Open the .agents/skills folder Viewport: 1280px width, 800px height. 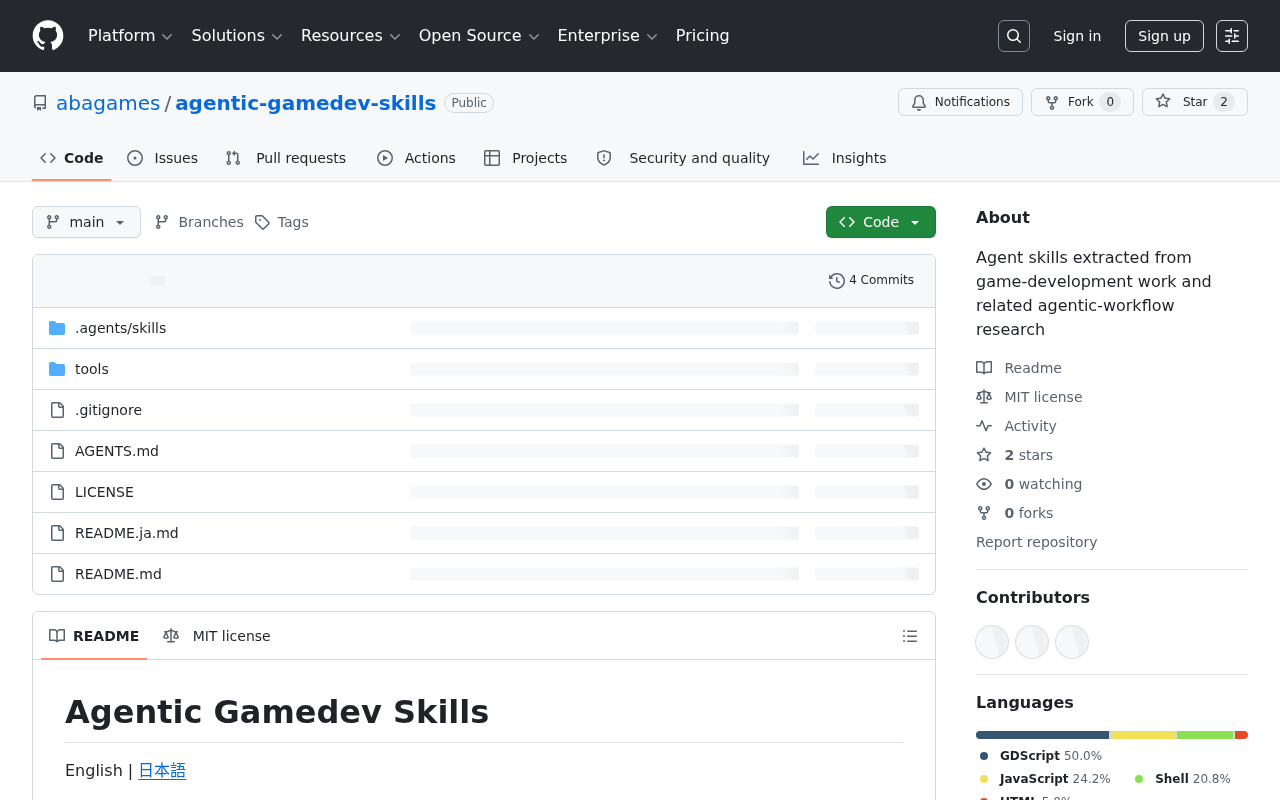pyautogui.click(x=121, y=328)
